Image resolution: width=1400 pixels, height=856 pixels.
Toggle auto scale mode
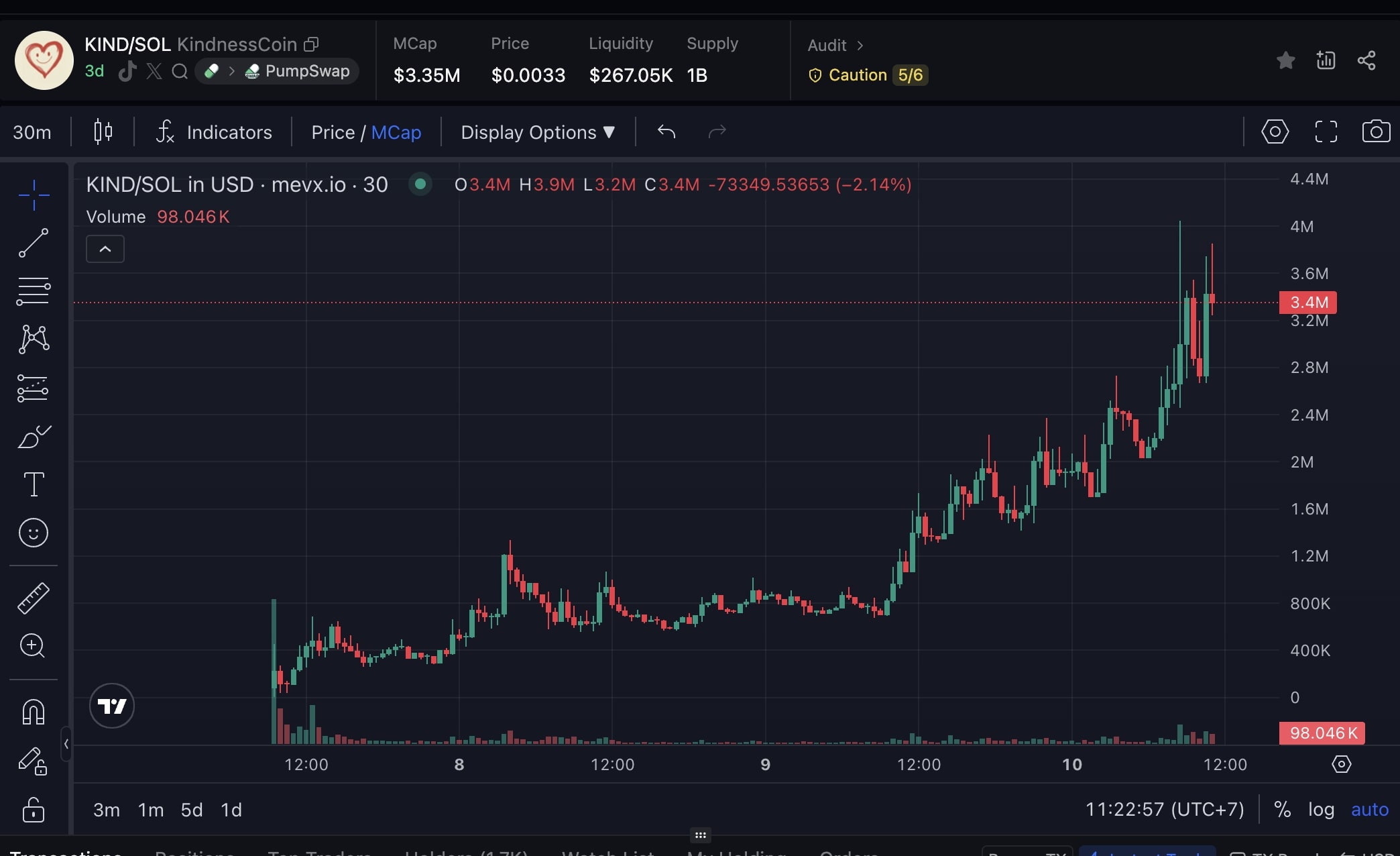(1369, 810)
